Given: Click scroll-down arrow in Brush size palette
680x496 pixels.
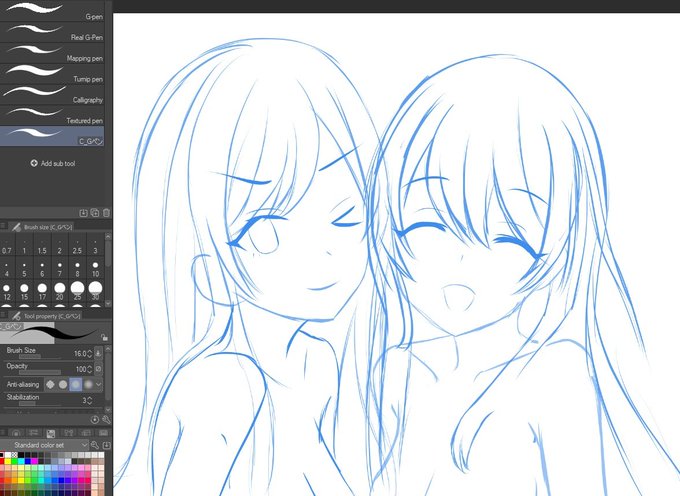Looking at the screenshot, I should [x=108, y=303].
